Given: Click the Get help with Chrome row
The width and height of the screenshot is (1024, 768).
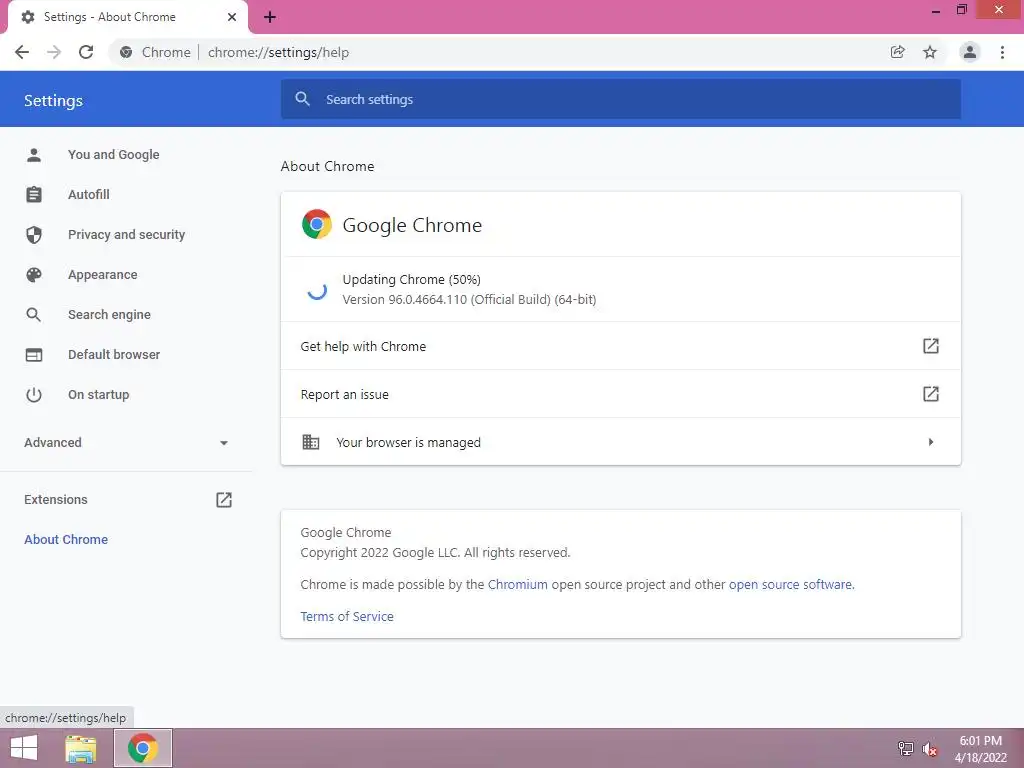Looking at the screenshot, I should pos(620,346).
